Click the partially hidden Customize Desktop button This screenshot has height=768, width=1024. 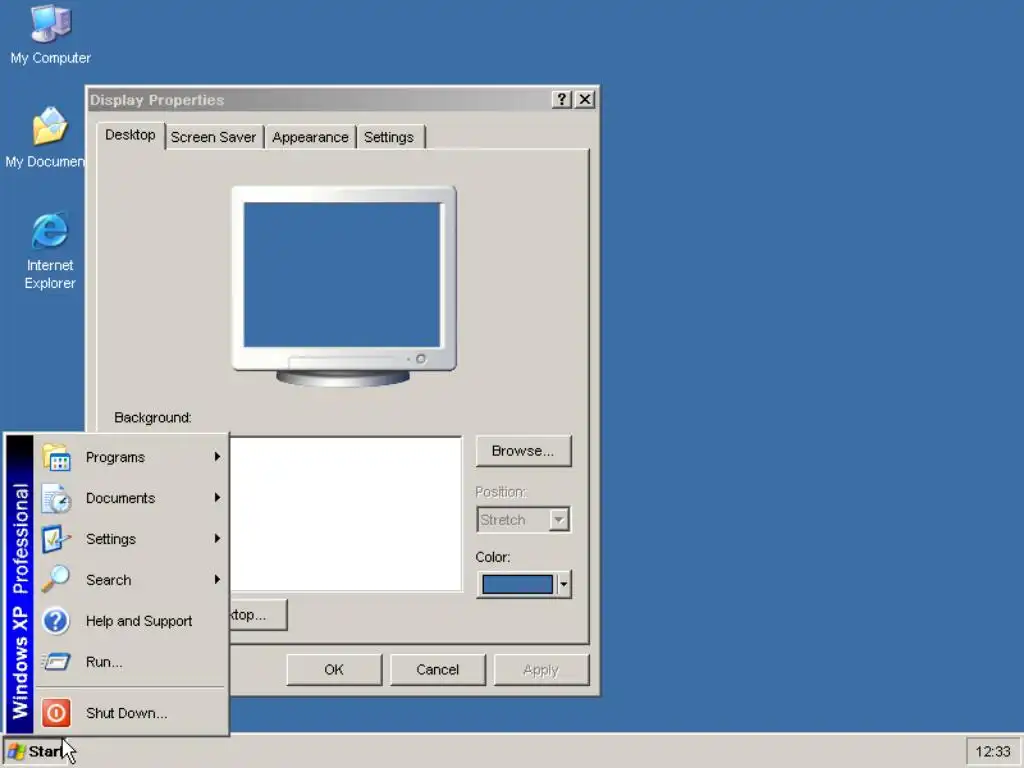[x=258, y=615]
